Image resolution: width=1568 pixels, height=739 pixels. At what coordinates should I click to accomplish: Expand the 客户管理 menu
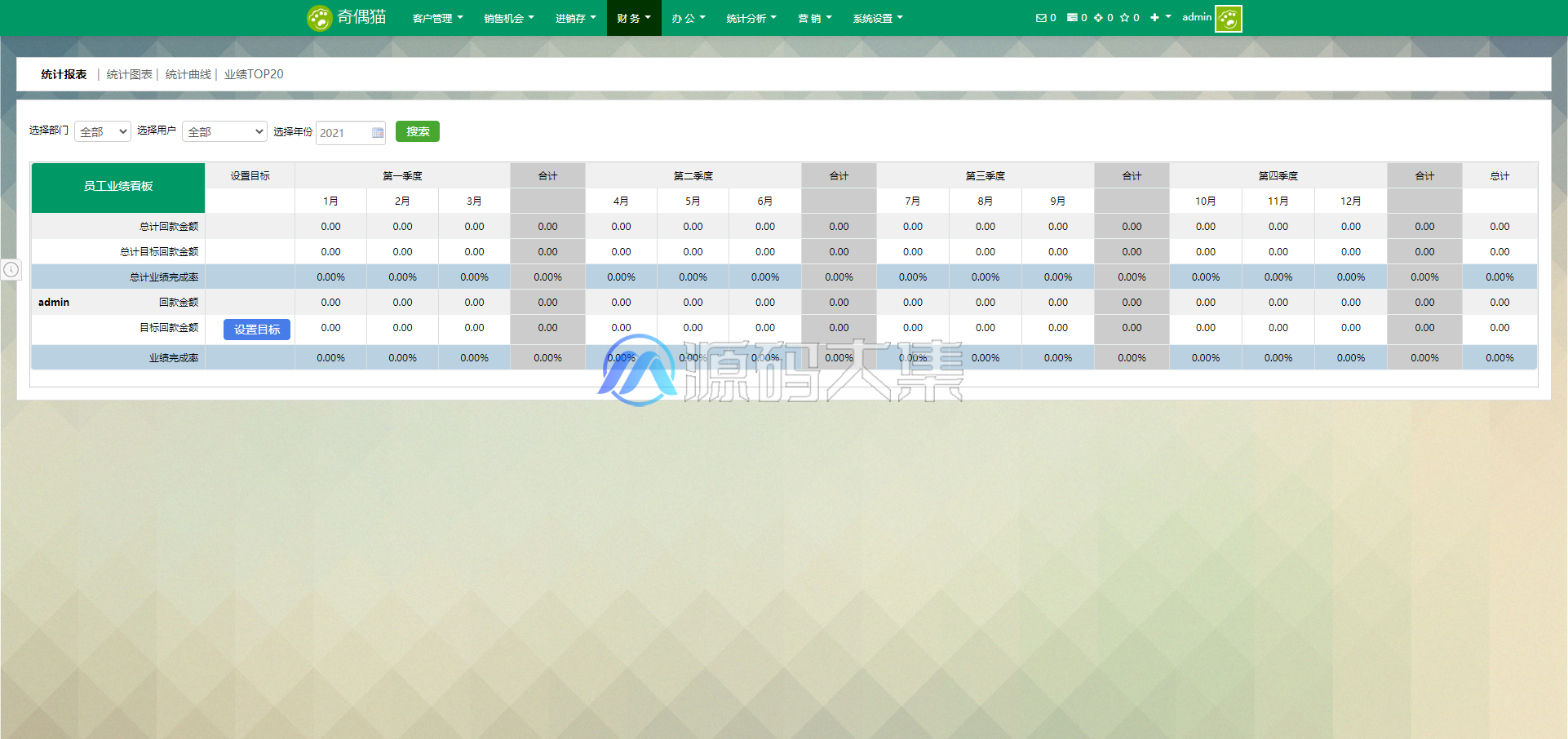point(437,18)
